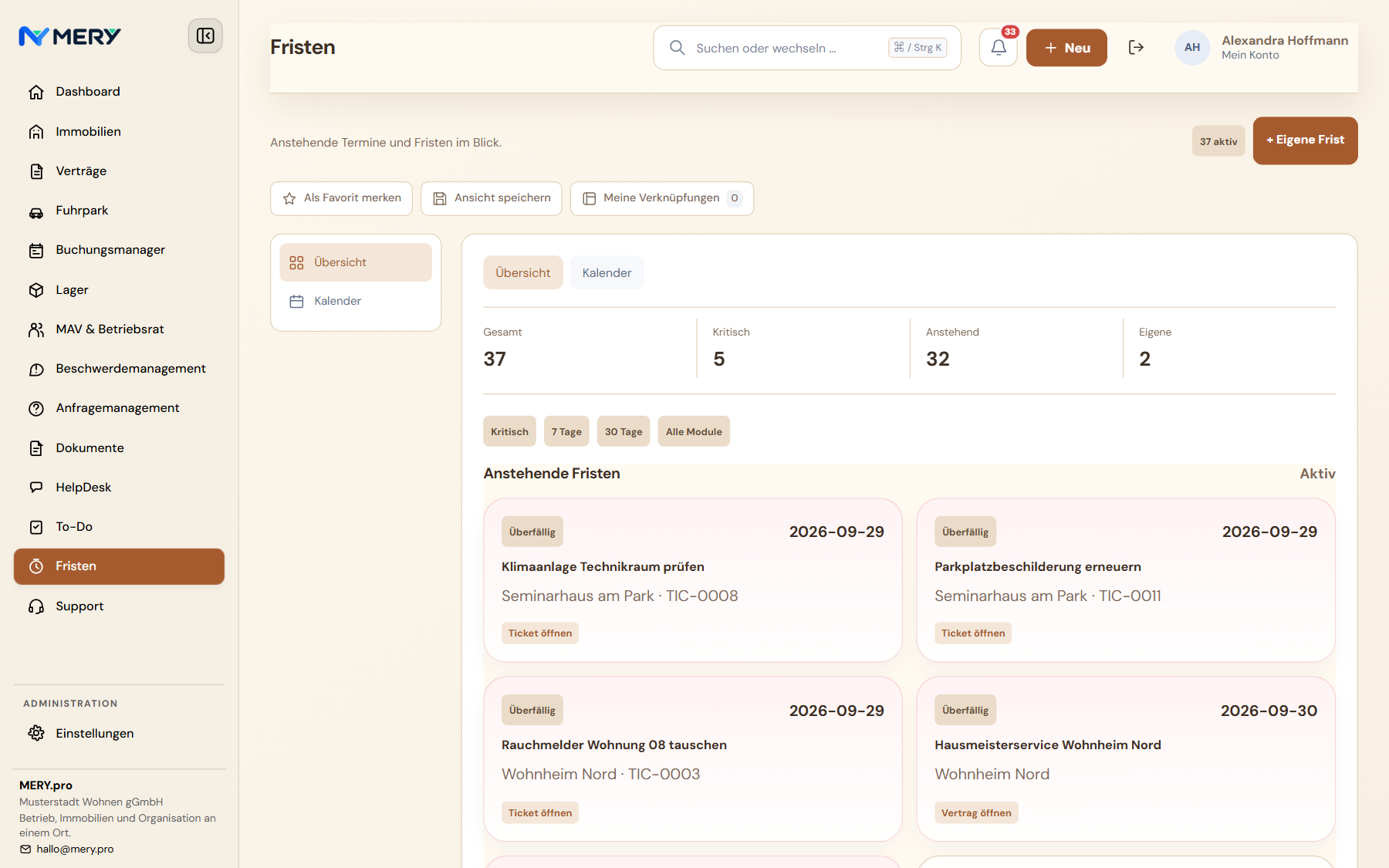The height and width of the screenshot is (868, 1389).
Task: Toggle the Alle Module filter chip
Action: coord(694,431)
